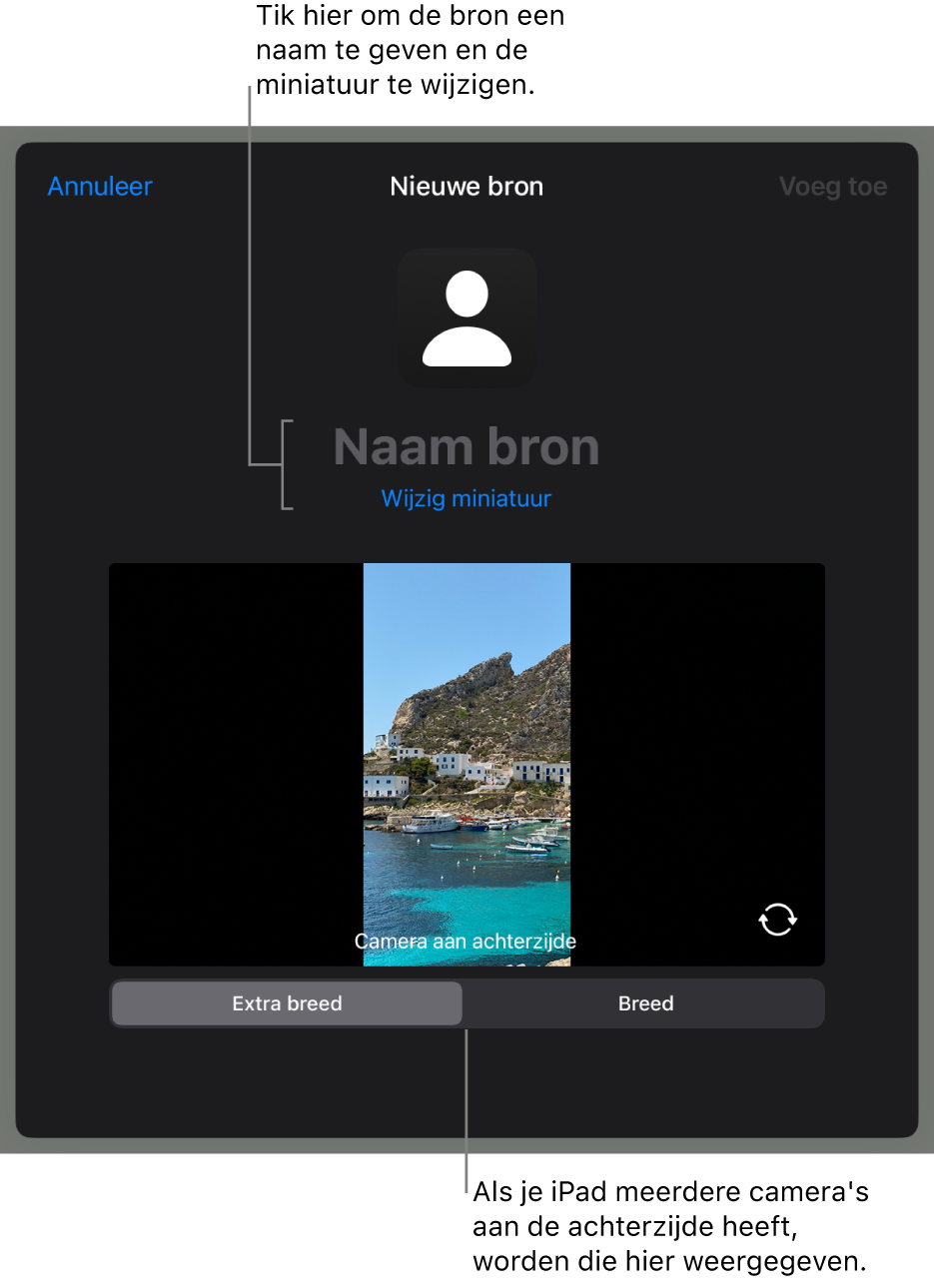Screen dimensions: 934x1288
Task: Open the Wijzig miniatuur link
Action: click(467, 498)
